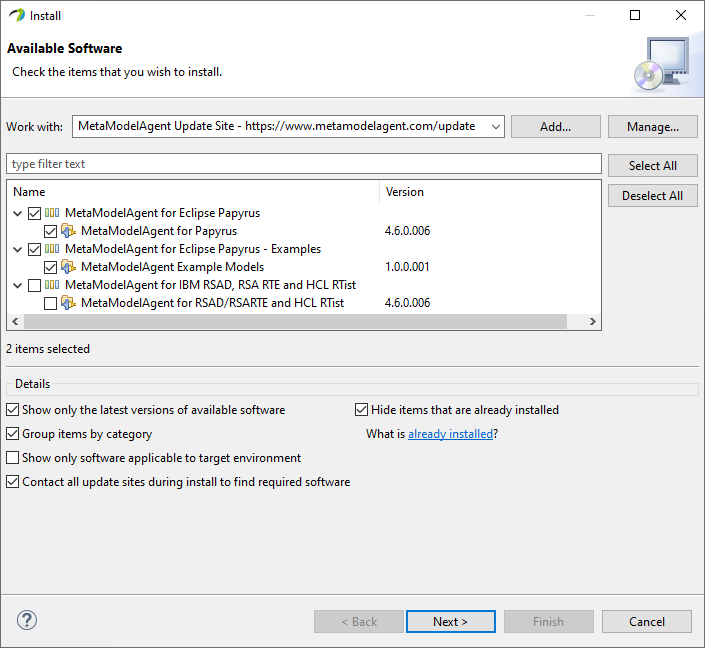Click version 1.0.0.001 cell
The image size is (705, 648).
coord(407,267)
